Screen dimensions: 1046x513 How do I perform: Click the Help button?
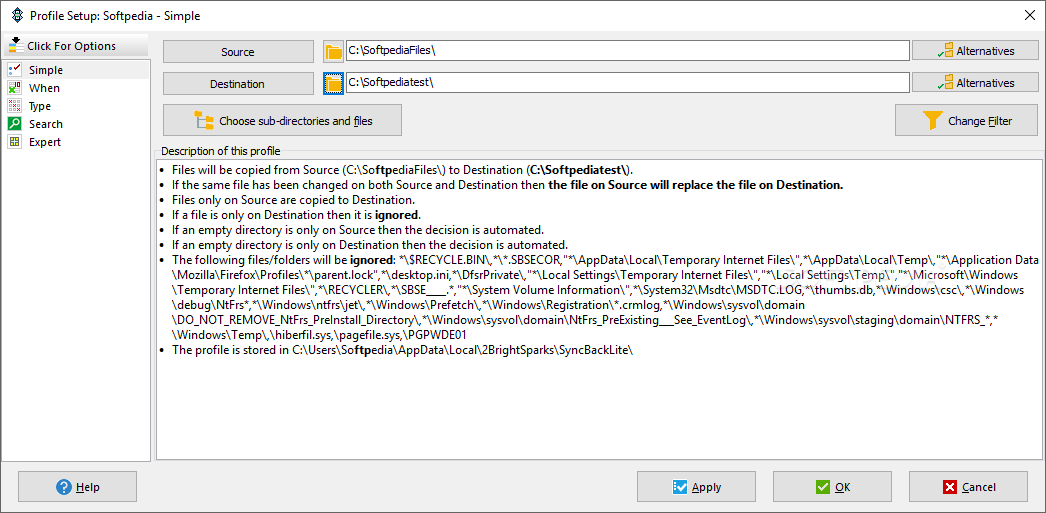77,486
